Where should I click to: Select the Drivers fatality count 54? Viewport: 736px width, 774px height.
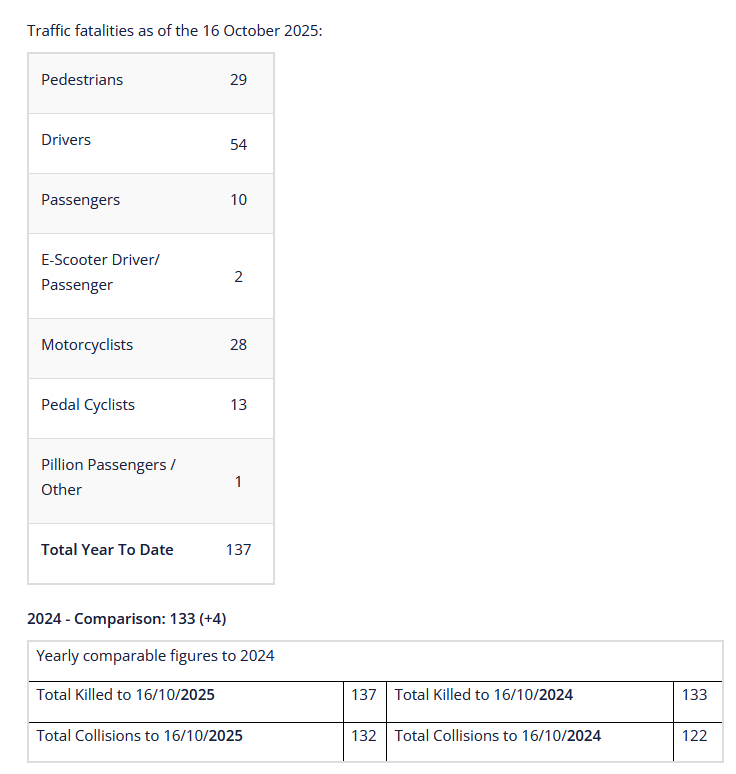pyautogui.click(x=238, y=145)
